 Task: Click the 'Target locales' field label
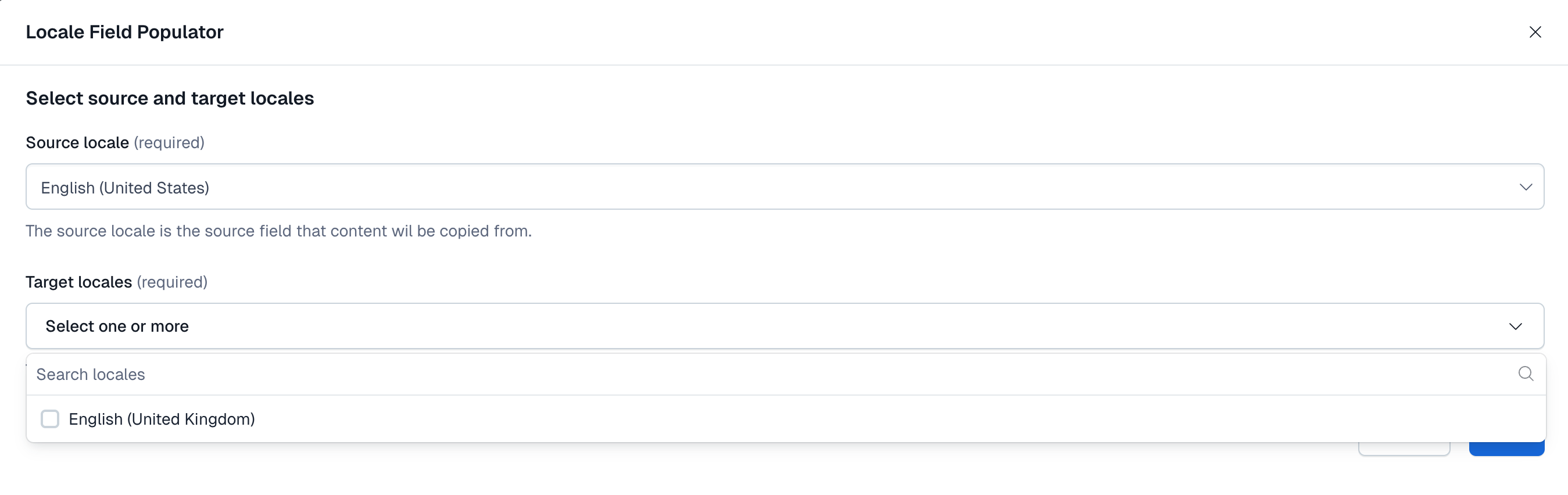click(78, 282)
